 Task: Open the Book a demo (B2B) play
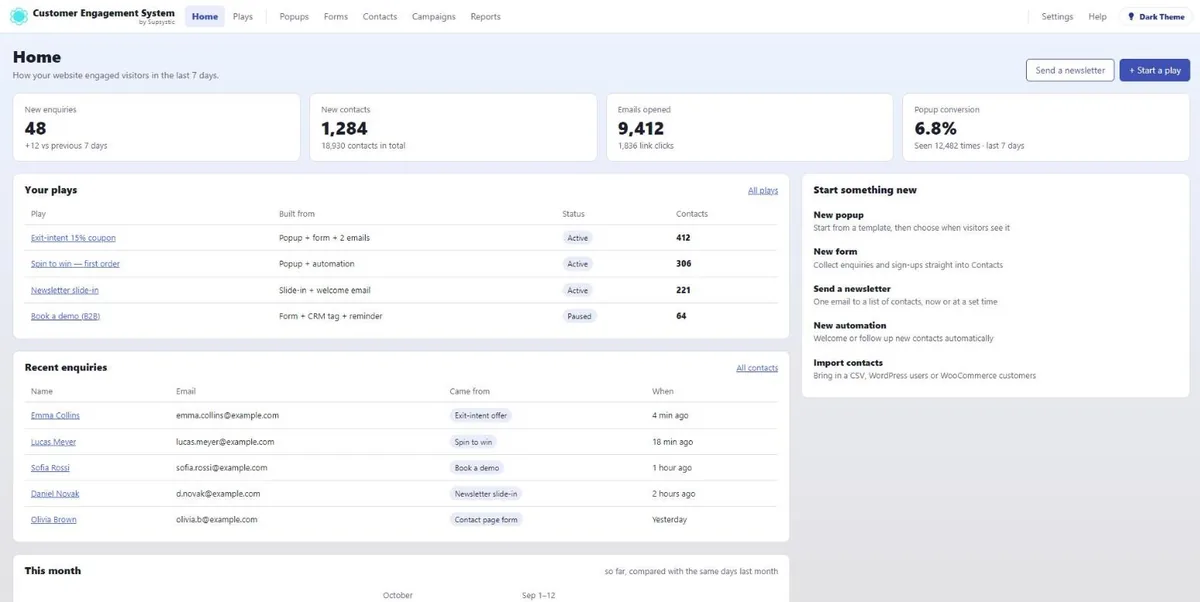(66, 316)
